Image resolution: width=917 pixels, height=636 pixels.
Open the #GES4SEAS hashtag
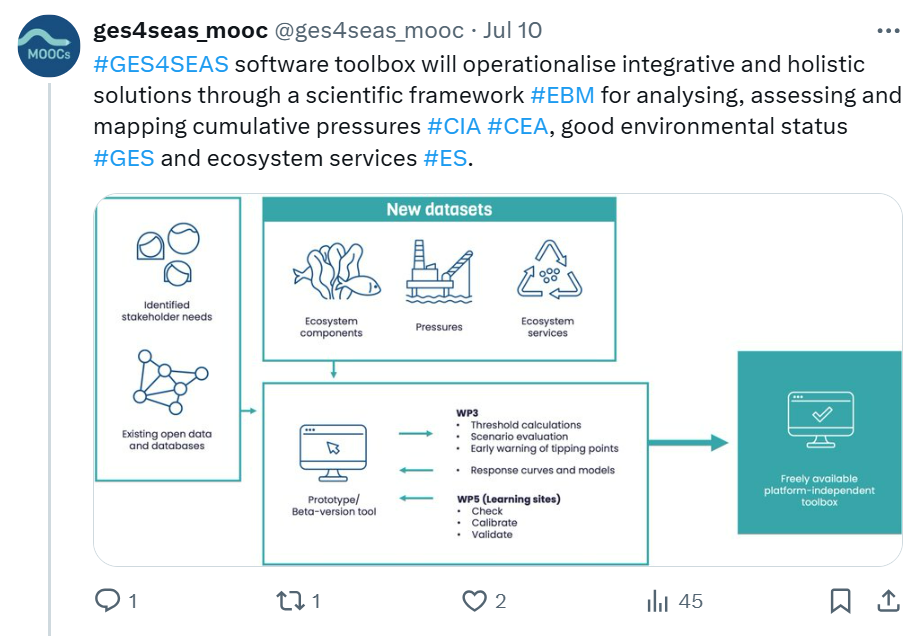(x=161, y=65)
